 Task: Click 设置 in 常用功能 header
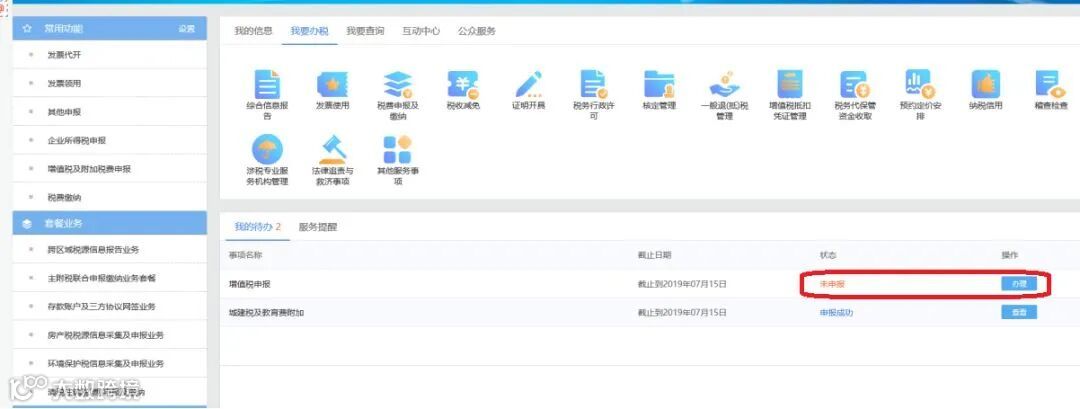point(187,29)
